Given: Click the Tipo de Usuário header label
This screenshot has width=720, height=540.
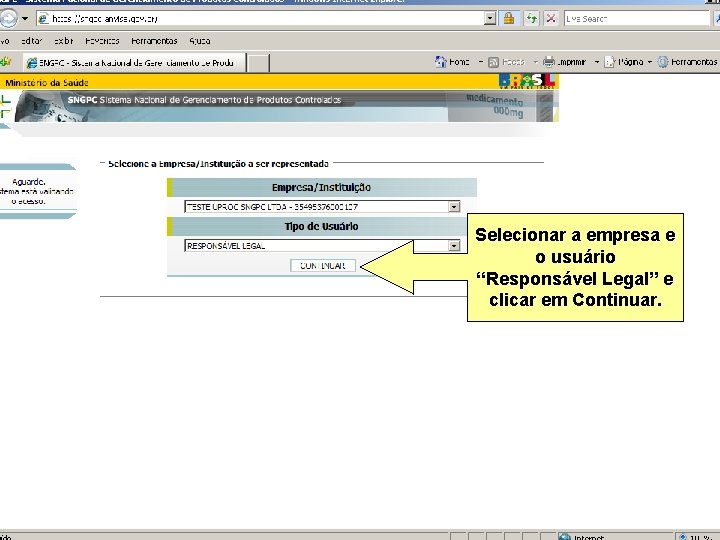Looking at the screenshot, I should [321, 226].
